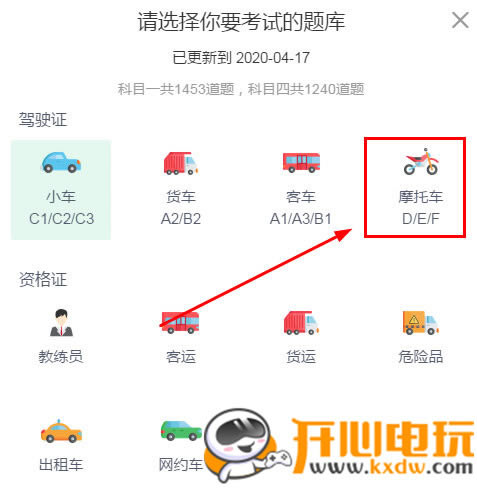Image resolution: width=477 pixels, height=489 pixels.
Task: Click the A1/A3/B1 license label
Action: pos(301,219)
